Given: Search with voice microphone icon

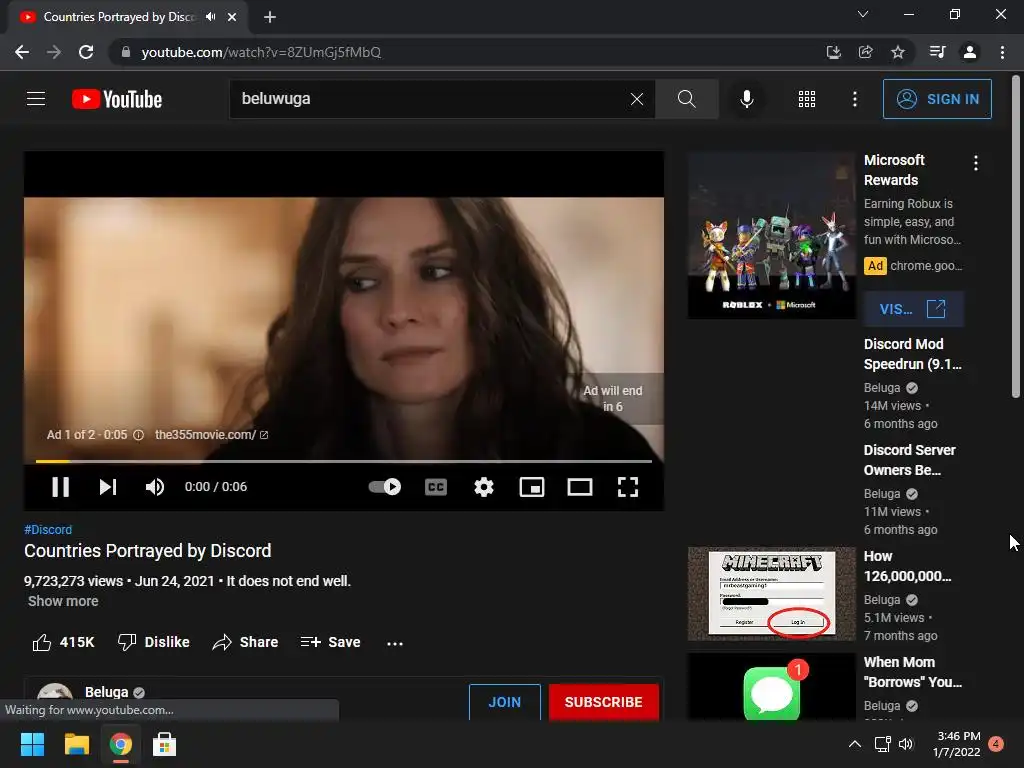Looking at the screenshot, I should point(746,99).
